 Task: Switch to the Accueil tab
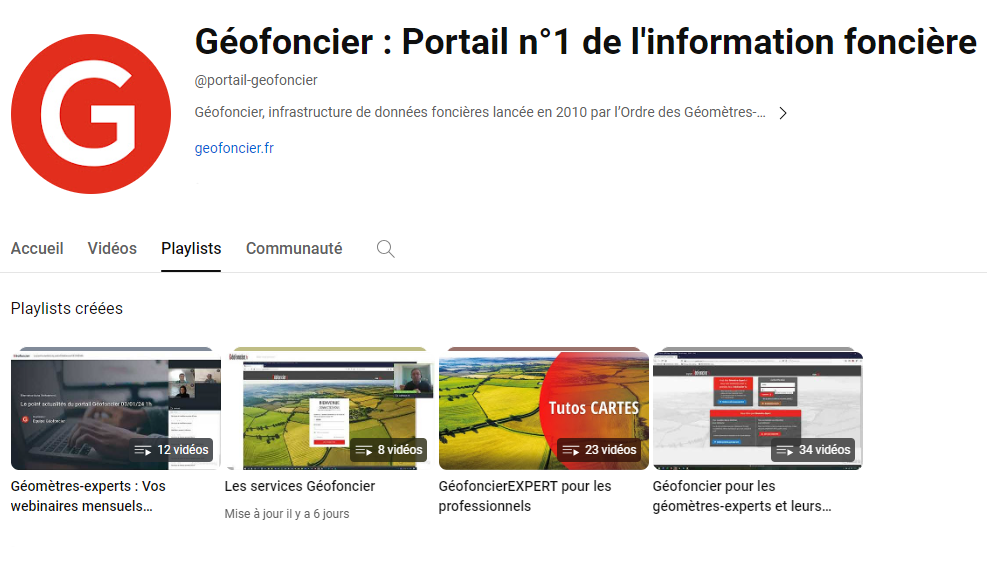tap(37, 249)
